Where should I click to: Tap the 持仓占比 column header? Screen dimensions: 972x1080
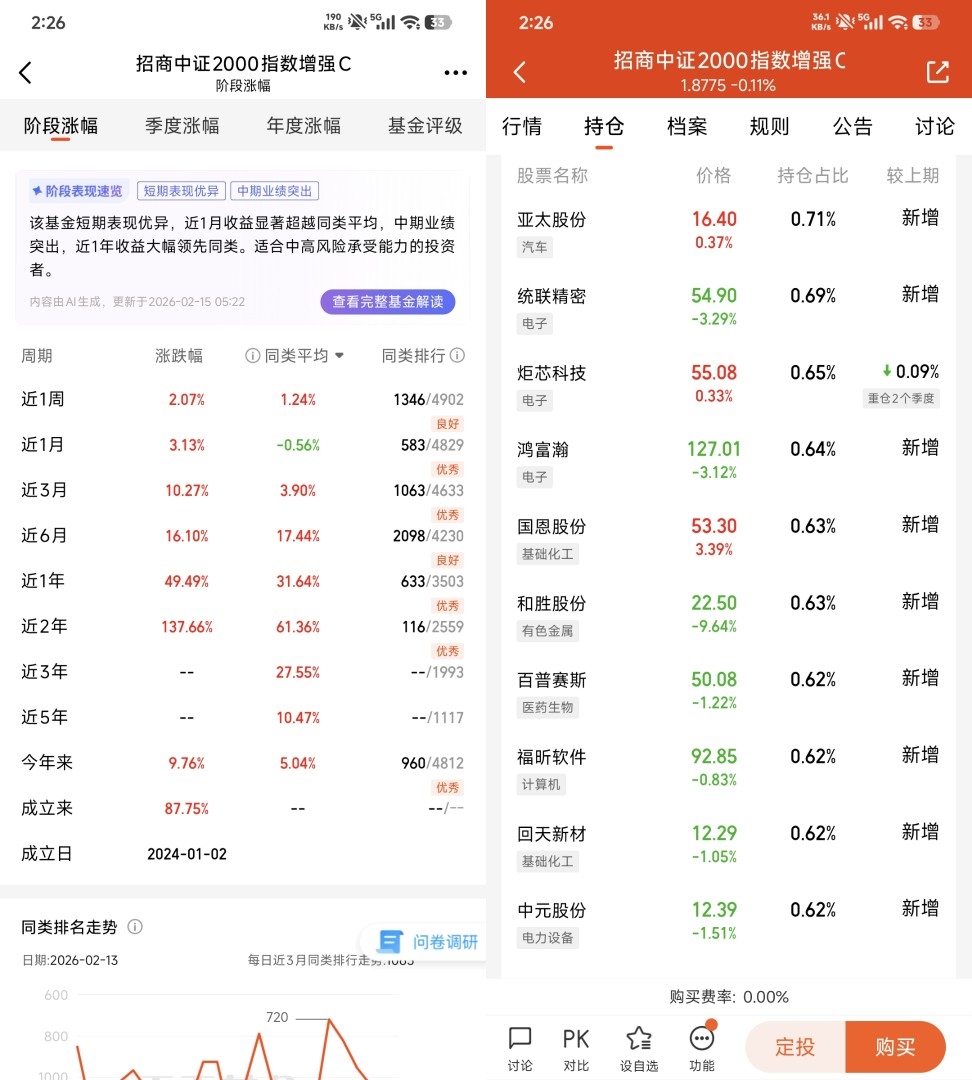click(x=813, y=176)
